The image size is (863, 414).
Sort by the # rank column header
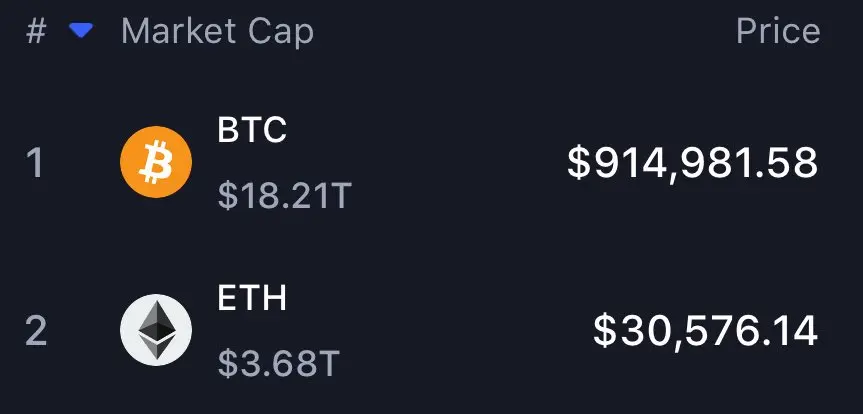point(36,32)
